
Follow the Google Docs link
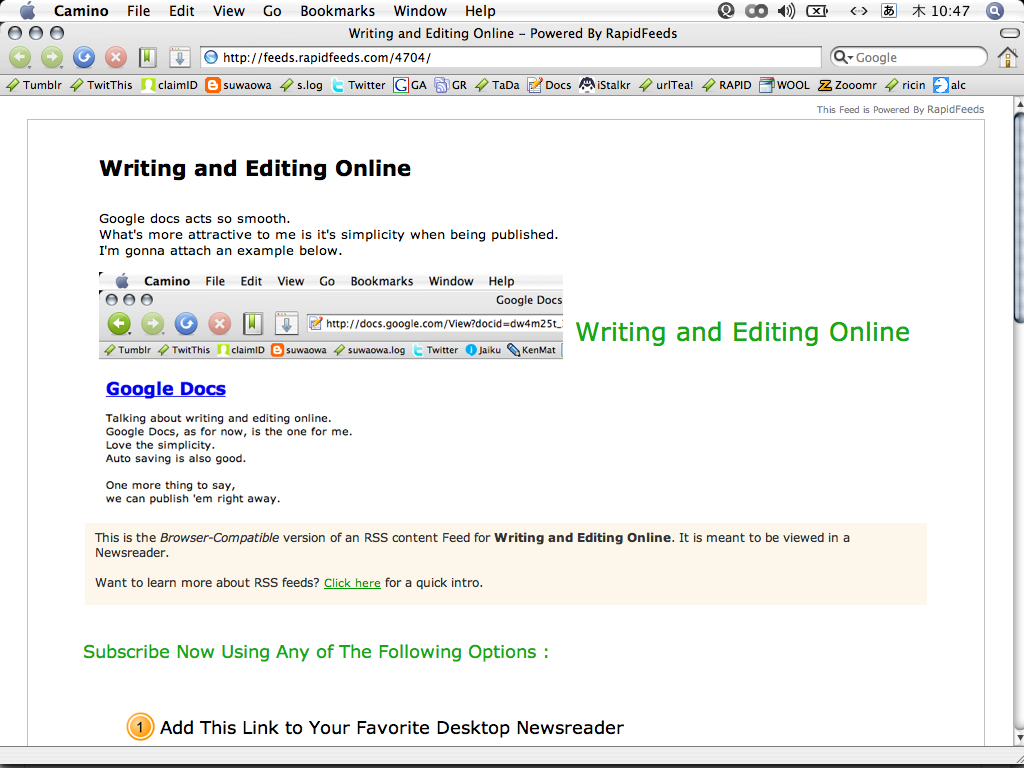pyautogui.click(x=166, y=389)
